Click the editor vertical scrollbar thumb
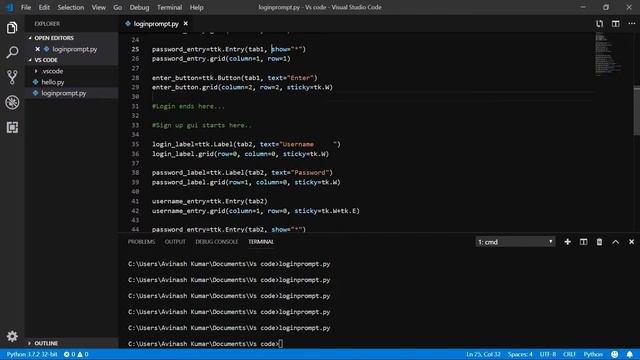640x360 pixels. (x=636, y=110)
